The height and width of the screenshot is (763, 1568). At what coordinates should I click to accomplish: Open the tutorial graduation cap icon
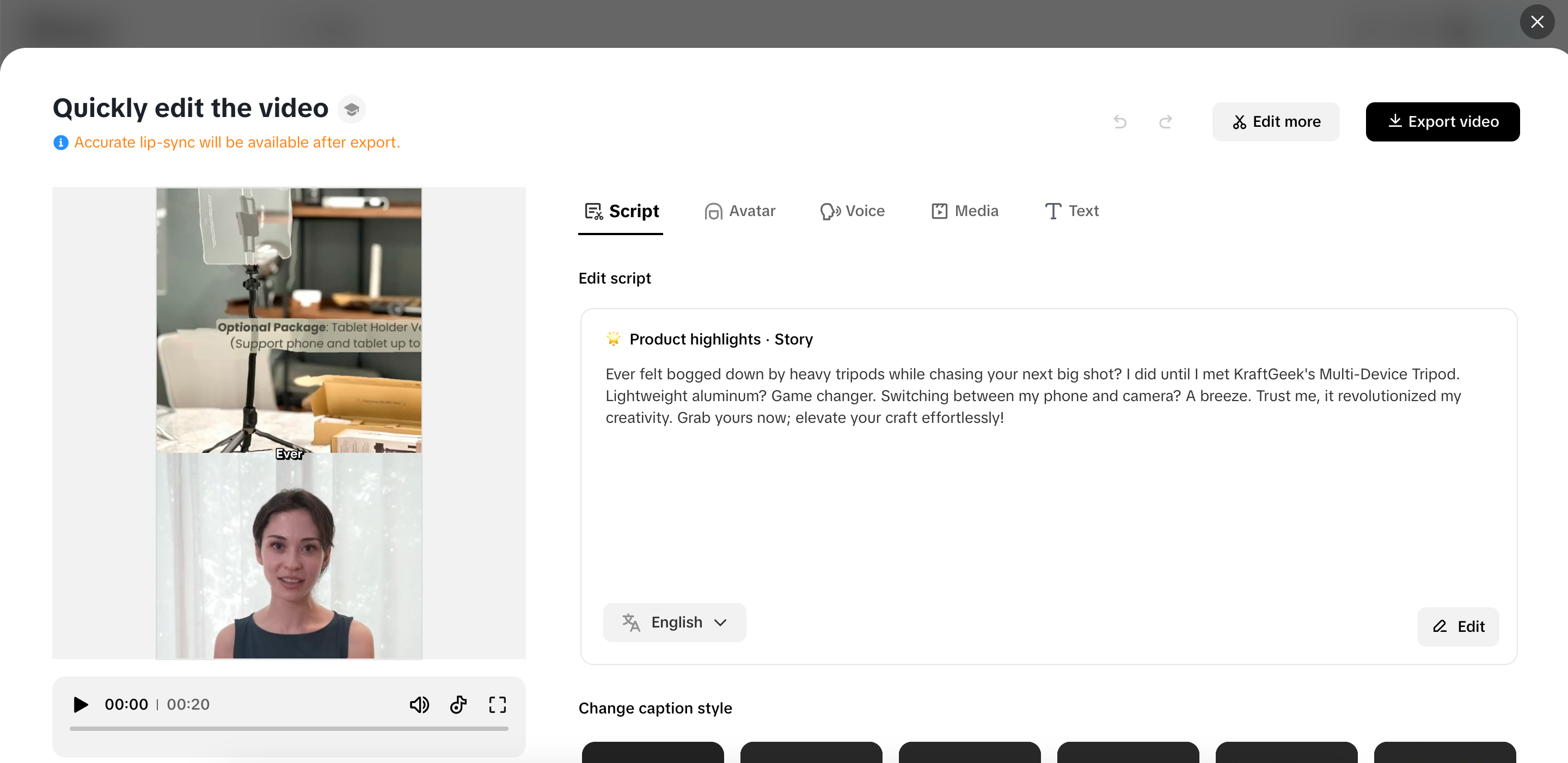(x=351, y=109)
